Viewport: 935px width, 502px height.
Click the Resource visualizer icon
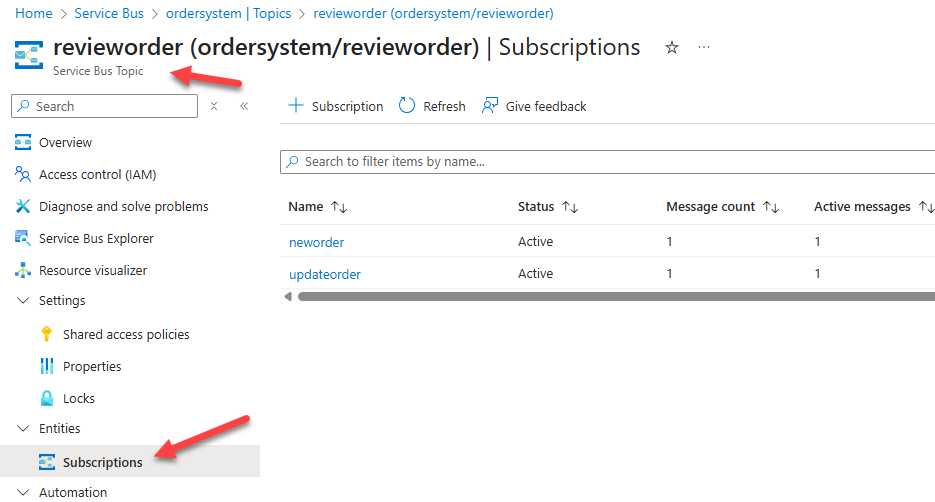[x=23, y=270]
